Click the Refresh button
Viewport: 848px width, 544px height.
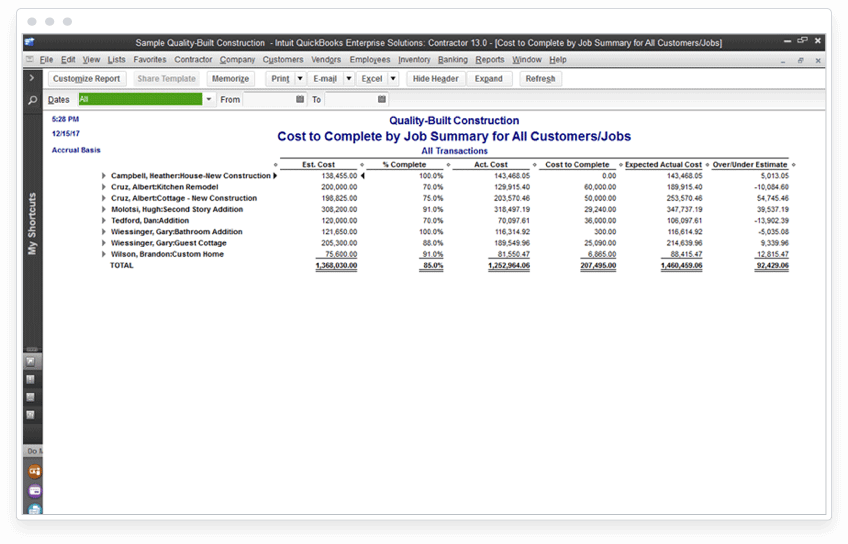point(540,78)
